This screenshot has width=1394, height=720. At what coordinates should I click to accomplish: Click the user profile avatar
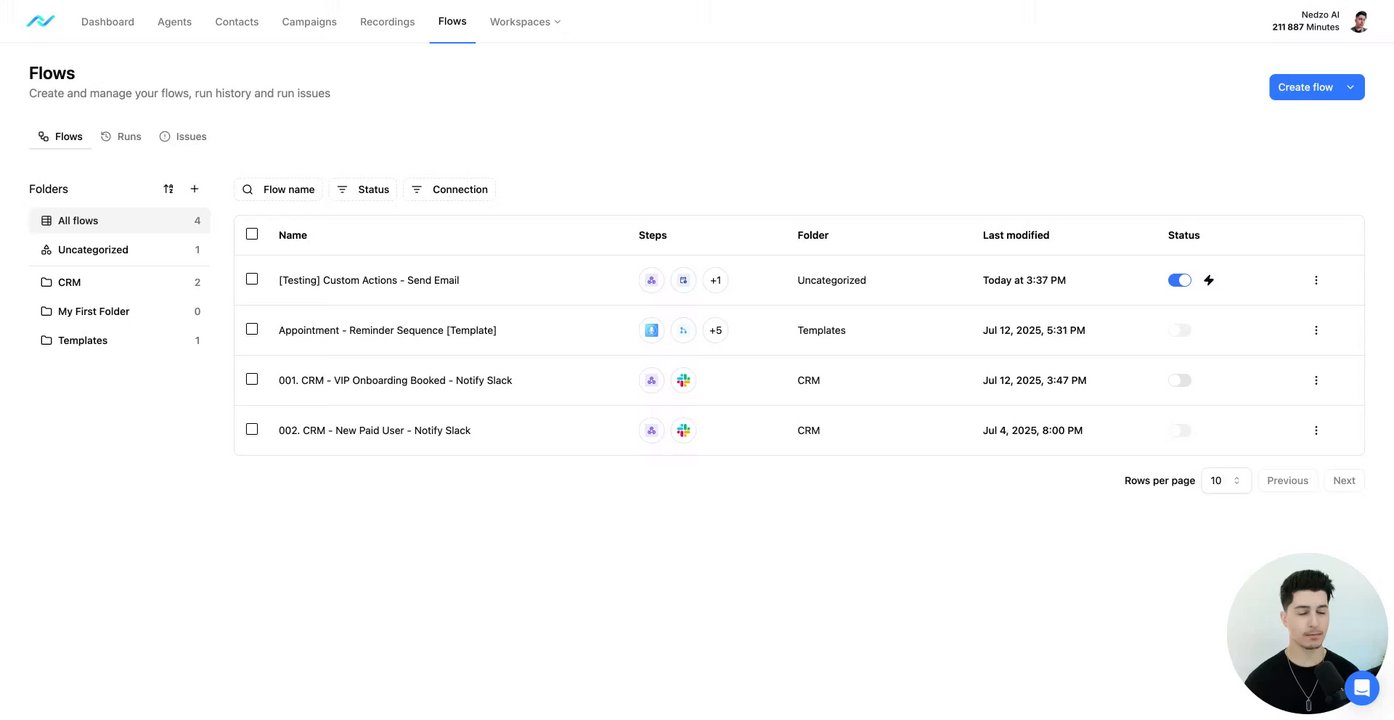coord(1358,21)
